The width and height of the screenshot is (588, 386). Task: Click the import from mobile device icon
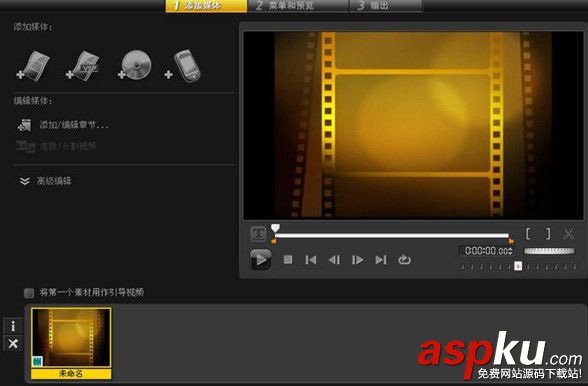click(184, 66)
